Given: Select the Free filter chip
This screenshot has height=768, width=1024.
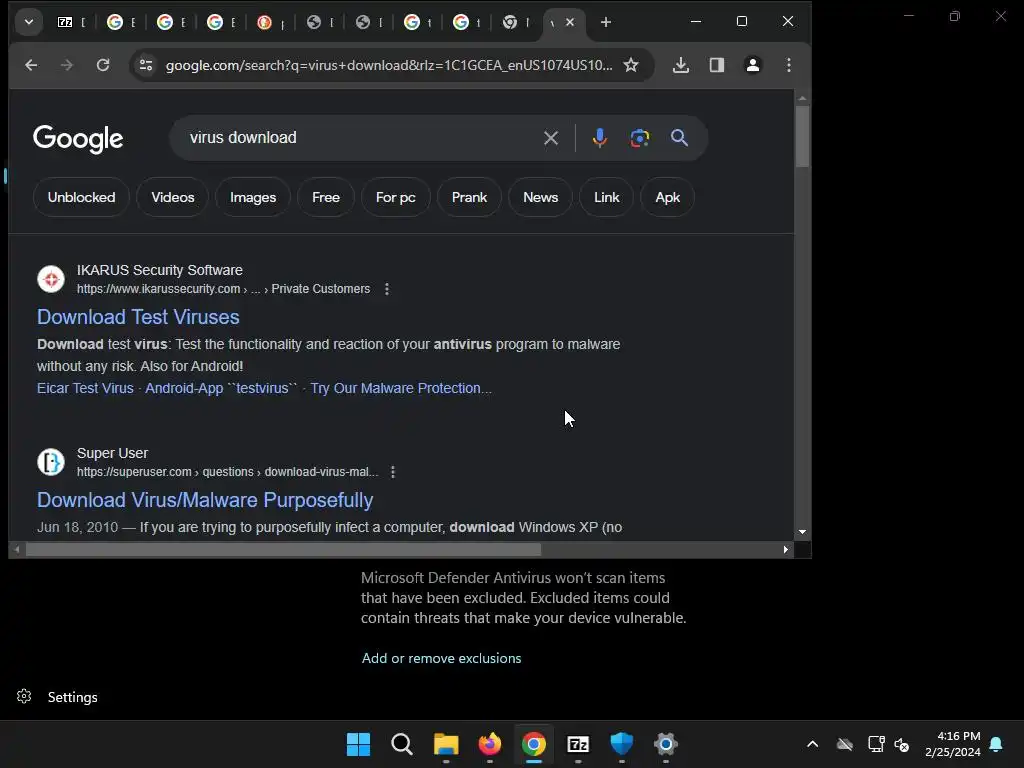Looking at the screenshot, I should click(x=325, y=197).
